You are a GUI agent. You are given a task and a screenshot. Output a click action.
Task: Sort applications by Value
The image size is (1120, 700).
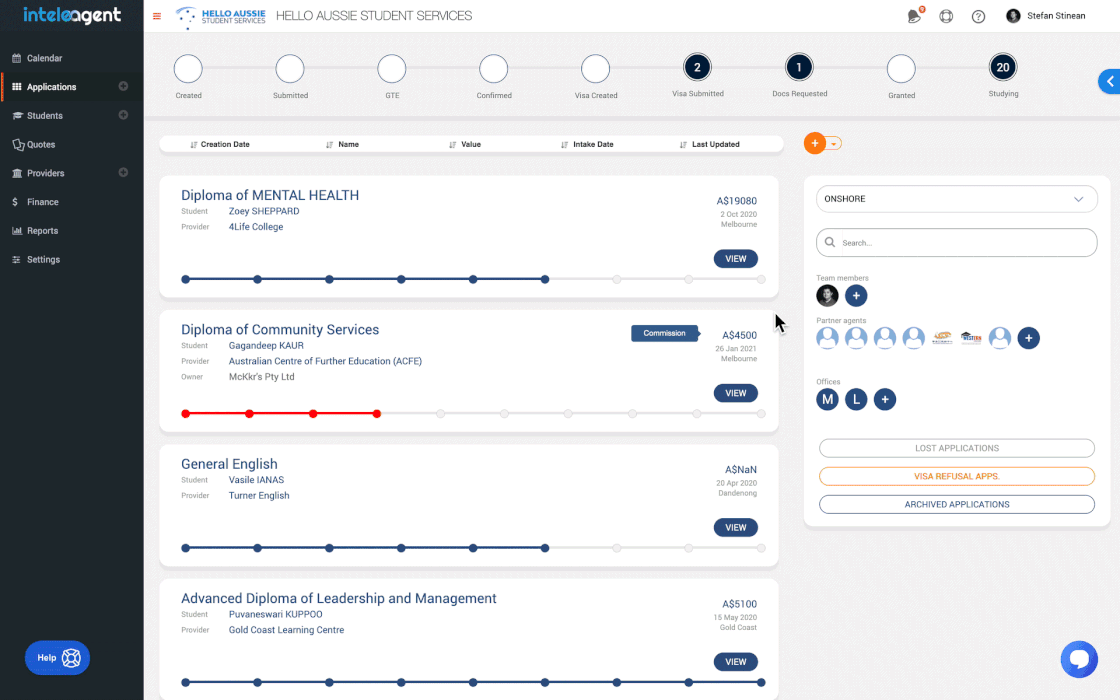[x=464, y=144]
